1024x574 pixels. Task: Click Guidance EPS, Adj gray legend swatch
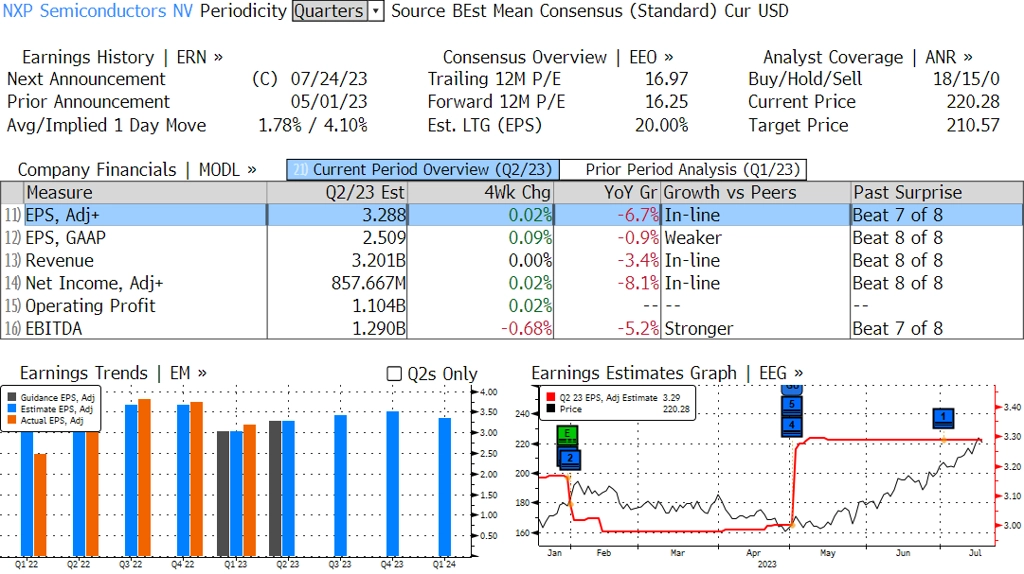click(12, 397)
